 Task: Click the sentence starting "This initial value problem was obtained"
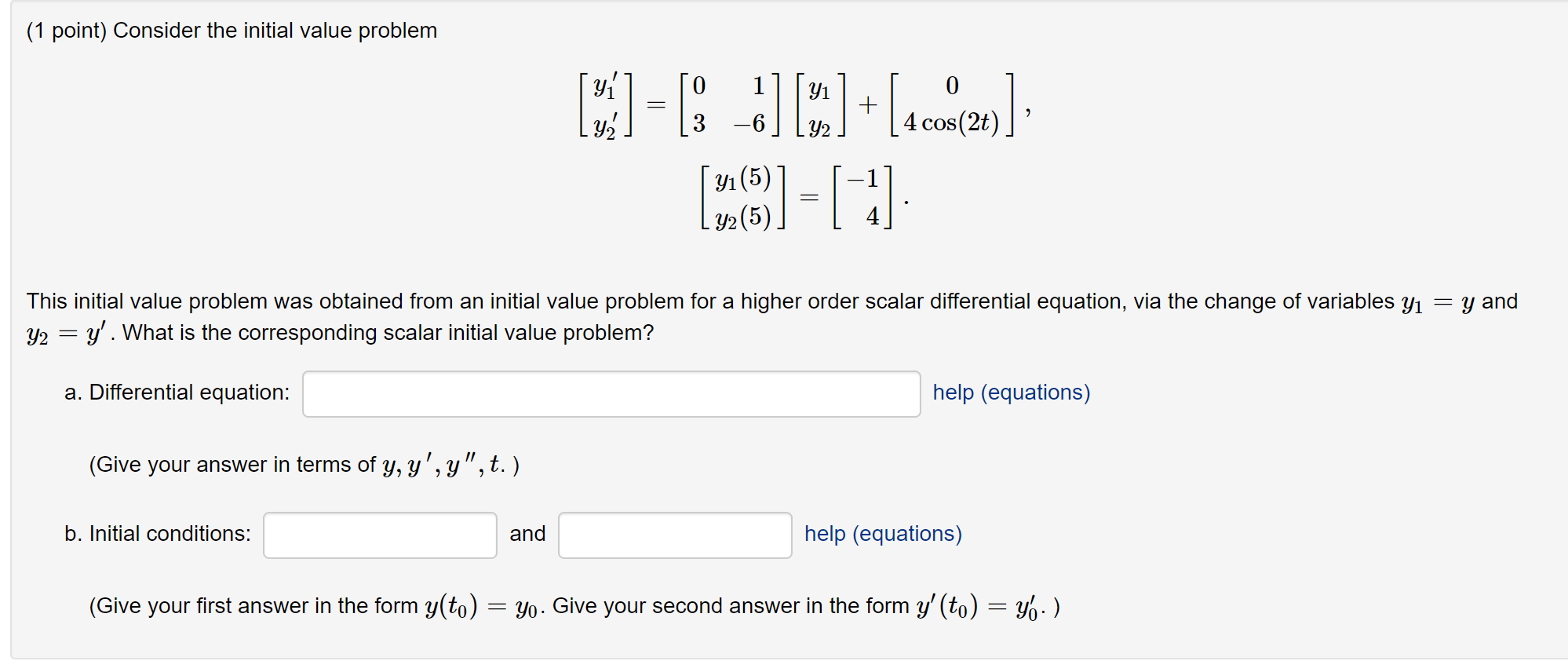(706, 301)
